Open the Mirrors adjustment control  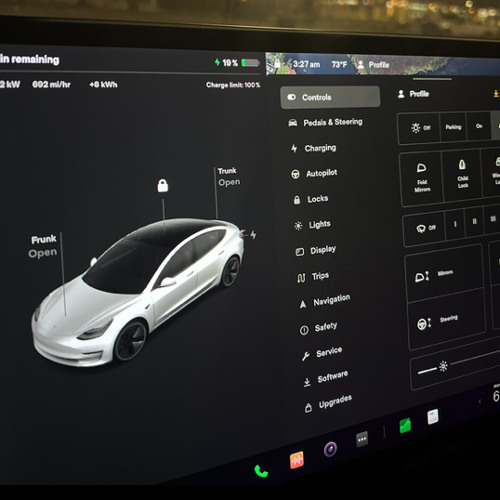click(x=445, y=274)
